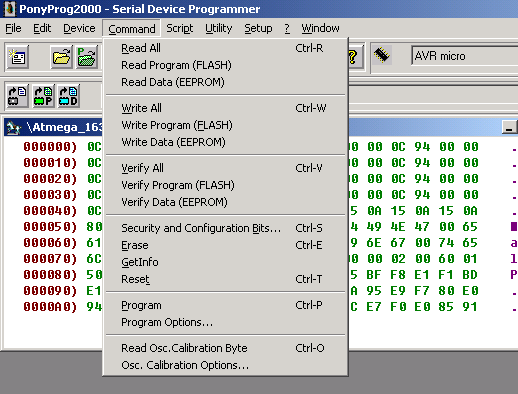The image size is (518, 394).
Task: Click the pony icon in the Atmega_163 window title
Action: [x=13, y=127]
